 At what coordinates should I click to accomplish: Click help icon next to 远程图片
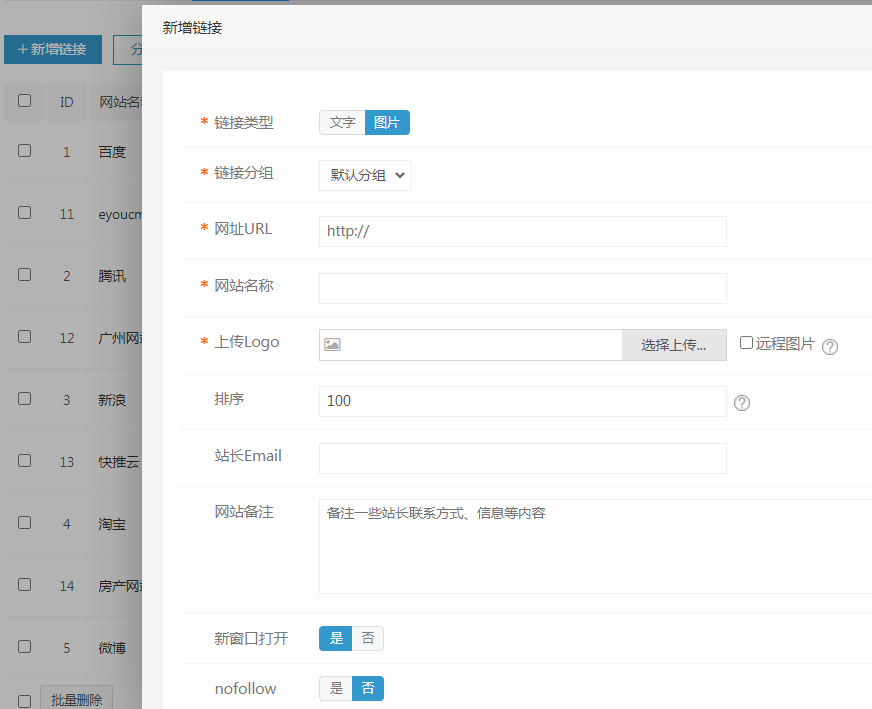(x=829, y=346)
